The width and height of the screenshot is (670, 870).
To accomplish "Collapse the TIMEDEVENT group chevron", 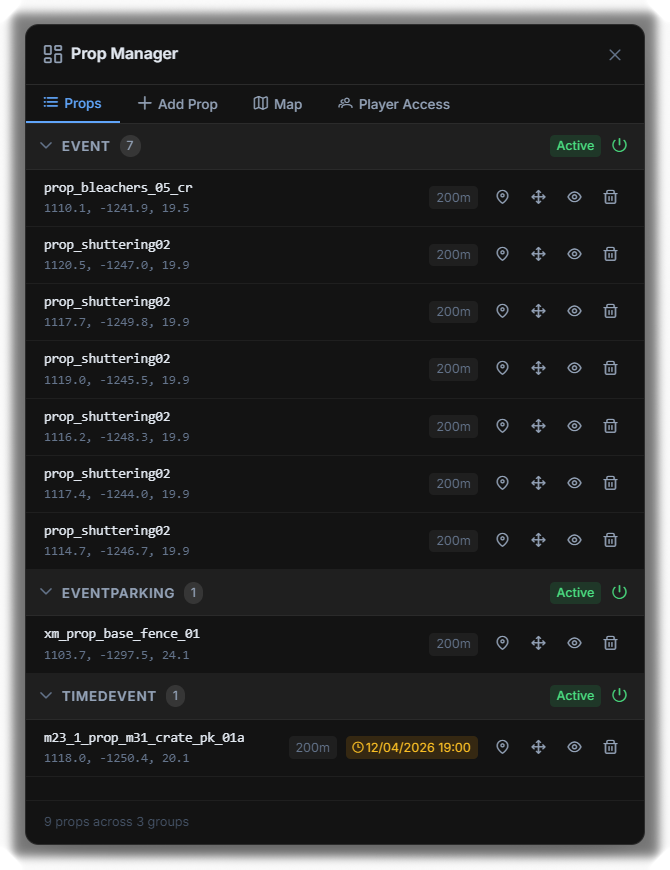I will click(46, 695).
